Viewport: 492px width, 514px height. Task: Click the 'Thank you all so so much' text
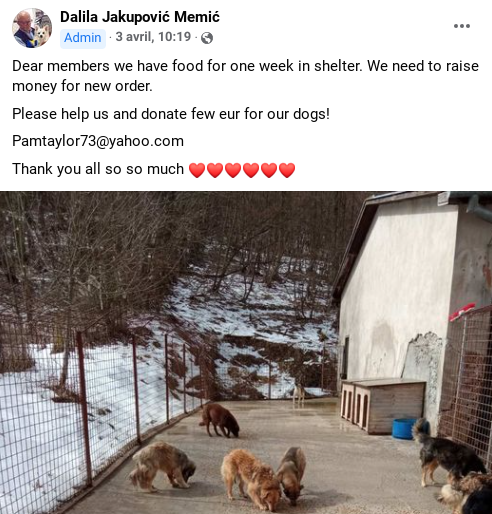click(x=98, y=169)
